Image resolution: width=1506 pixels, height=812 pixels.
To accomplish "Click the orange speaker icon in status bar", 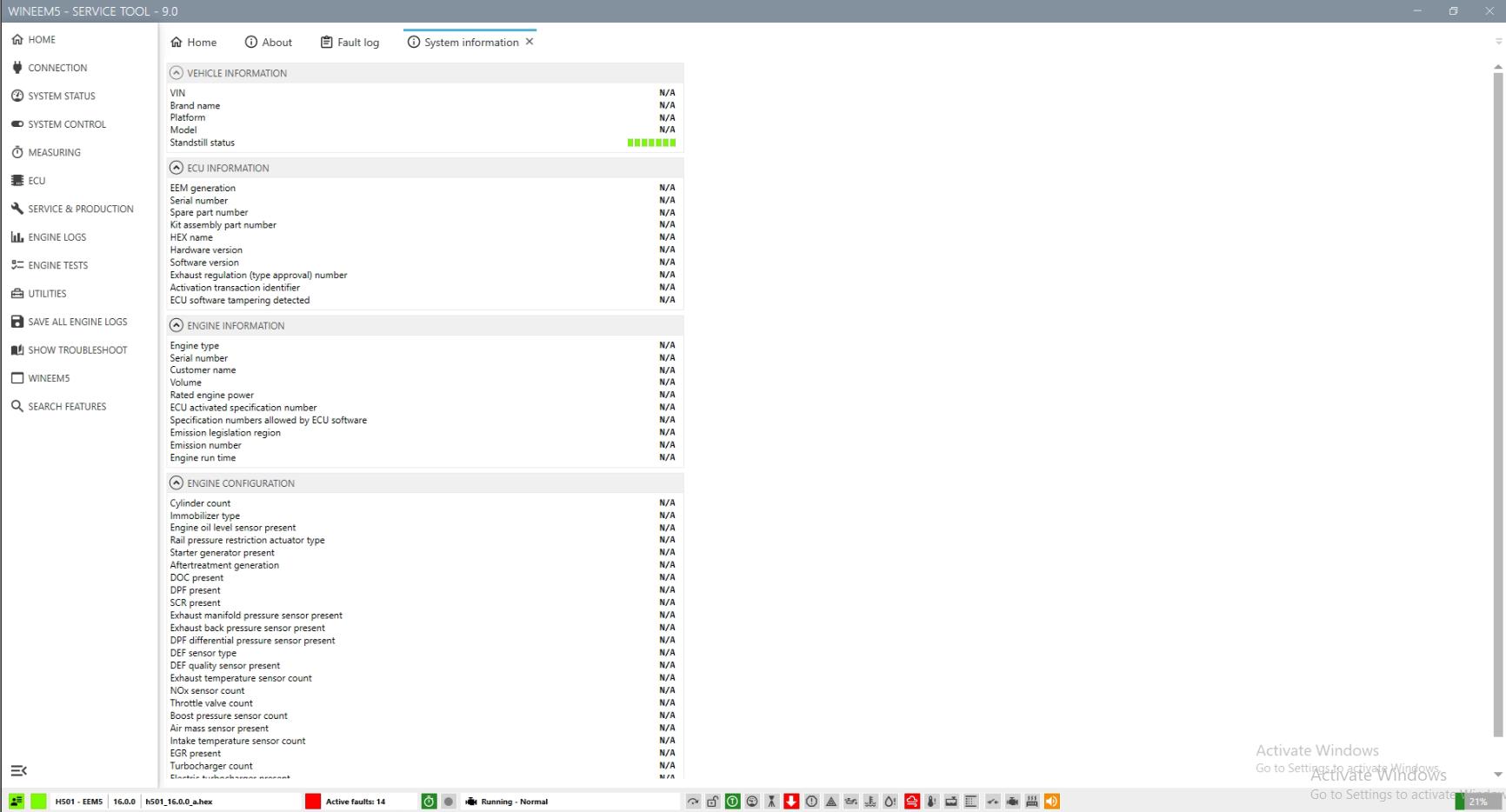I will tap(1051, 802).
